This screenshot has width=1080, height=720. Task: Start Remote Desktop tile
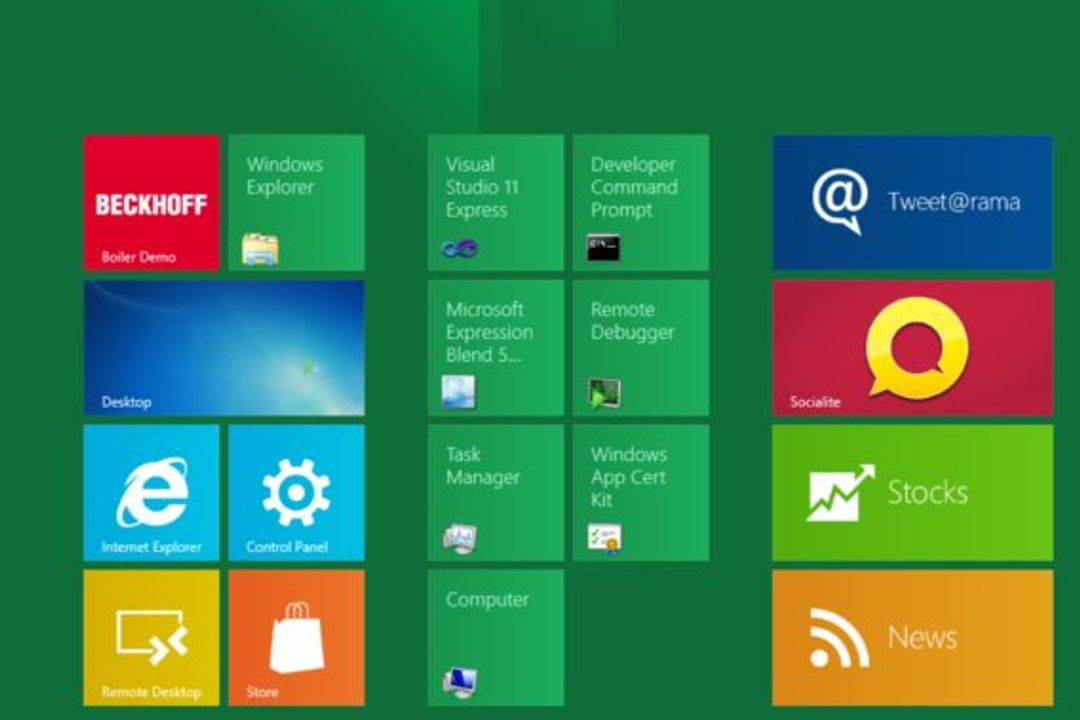coord(152,637)
